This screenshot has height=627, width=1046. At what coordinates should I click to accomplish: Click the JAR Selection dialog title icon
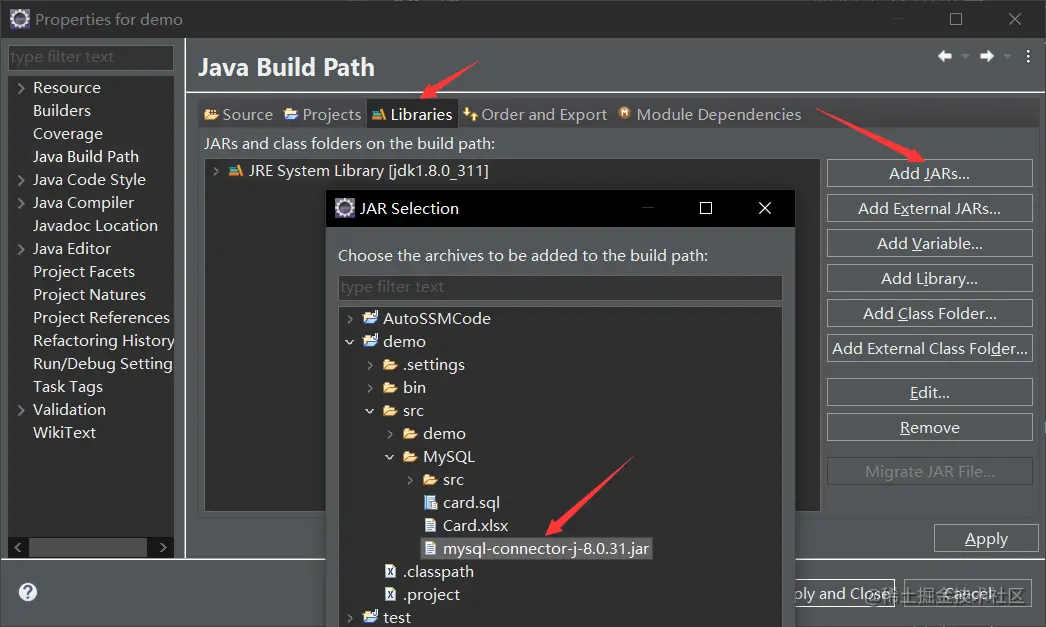coord(345,208)
